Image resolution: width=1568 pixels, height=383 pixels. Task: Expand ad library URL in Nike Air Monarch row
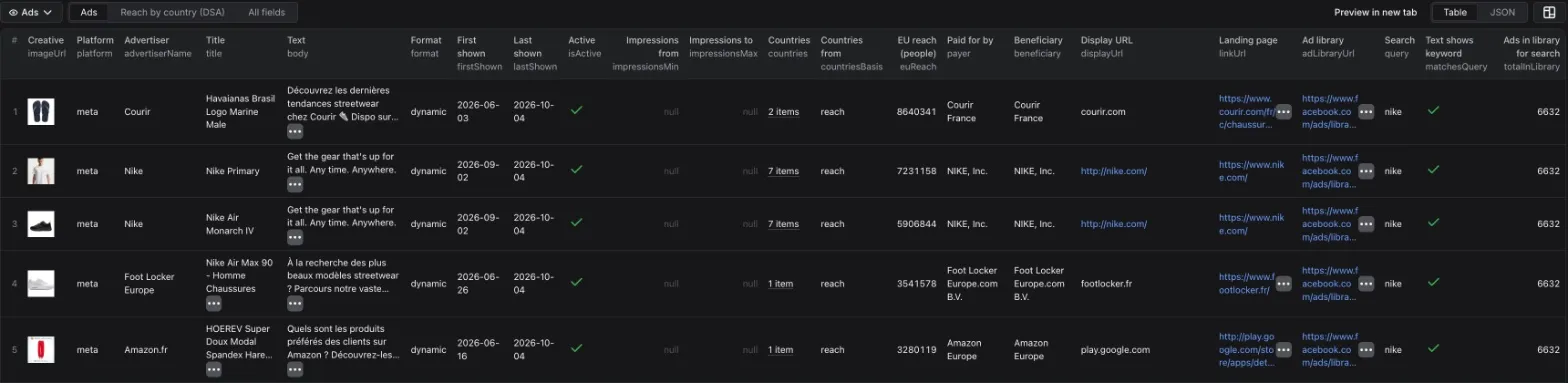click(x=1366, y=224)
